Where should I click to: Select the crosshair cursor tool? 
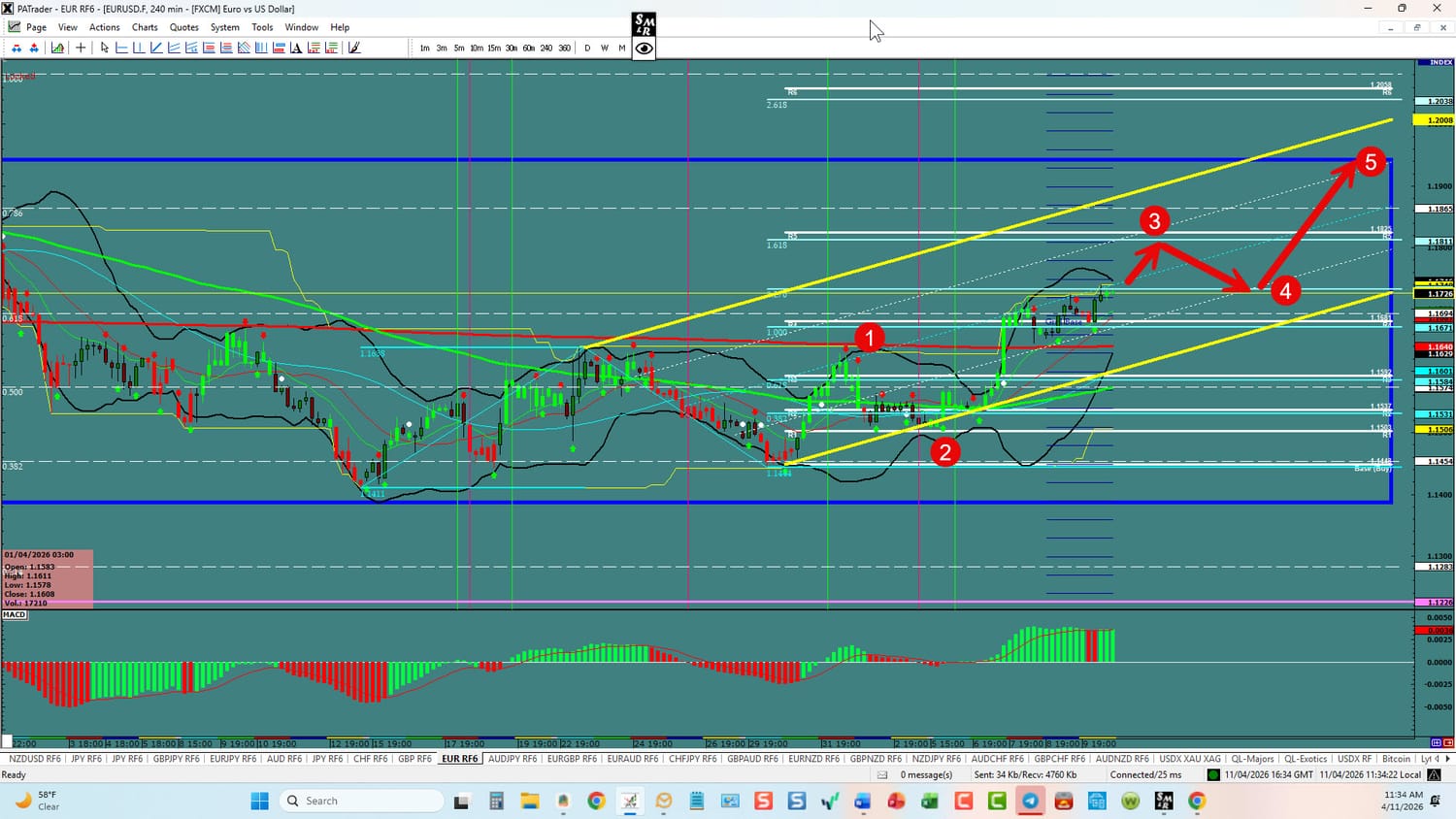pos(81,48)
